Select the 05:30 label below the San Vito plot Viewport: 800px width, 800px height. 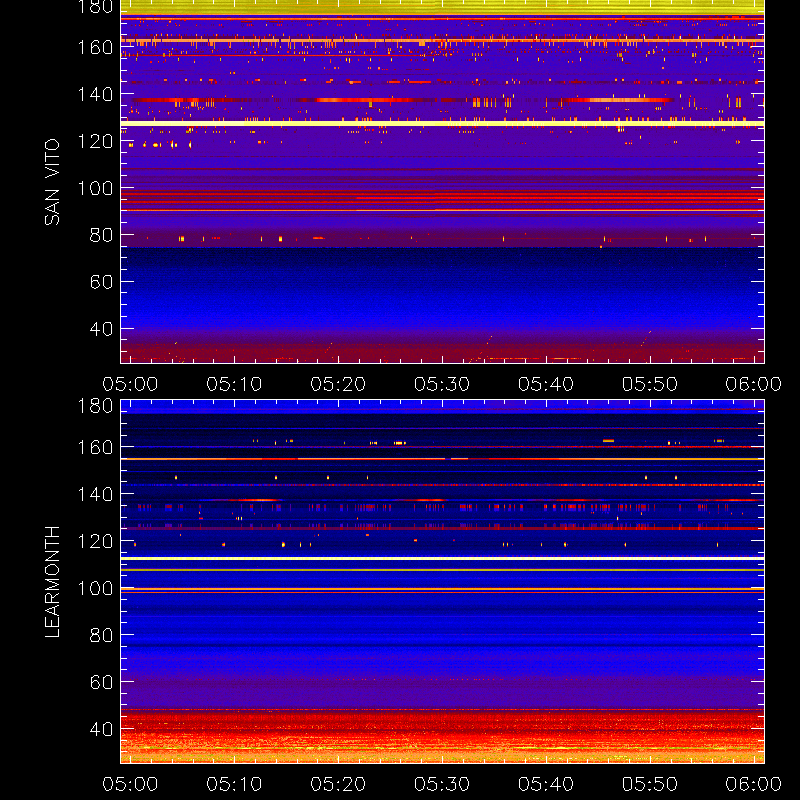click(442, 384)
